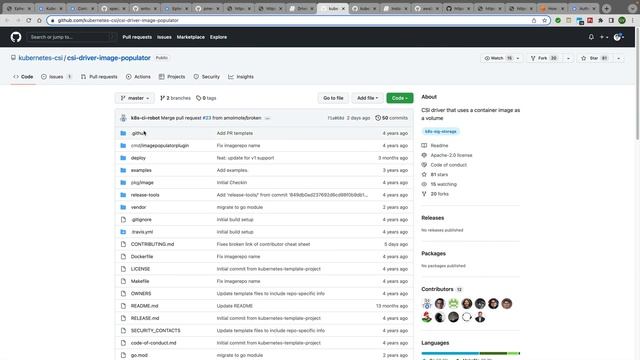Open code-of-conduct.md file
The image size is (640, 360).
click(x=153, y=343)
